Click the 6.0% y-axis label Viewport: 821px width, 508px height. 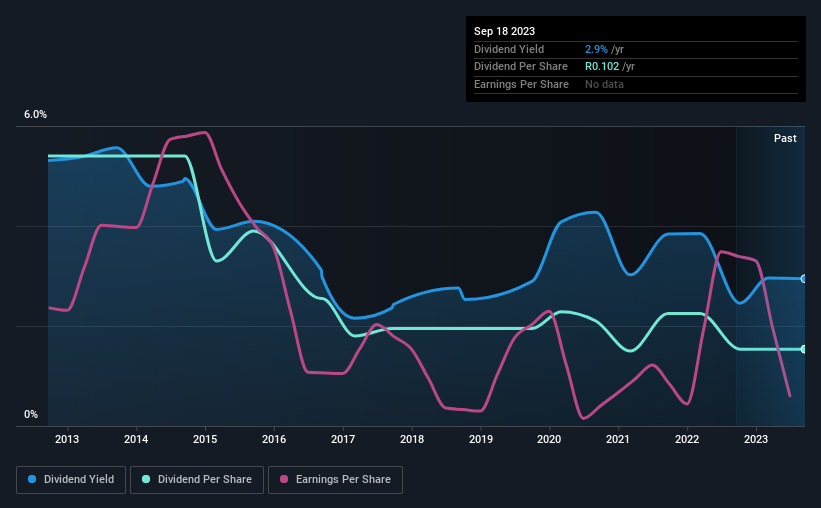35,114
